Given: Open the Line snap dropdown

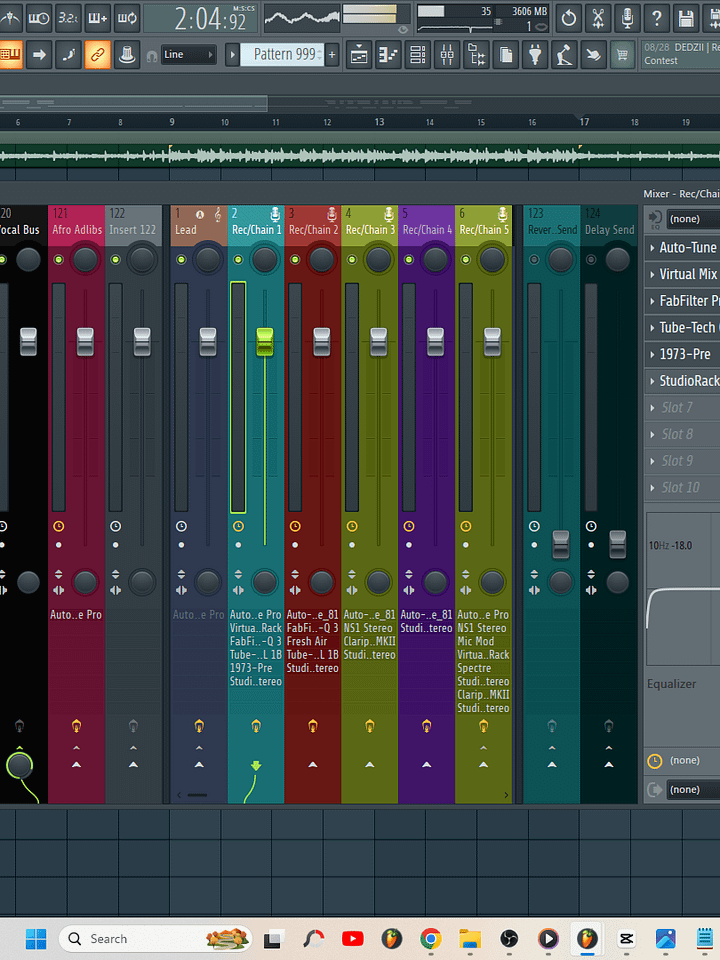Looking at the screenshot, I should (x=188, y=54).
